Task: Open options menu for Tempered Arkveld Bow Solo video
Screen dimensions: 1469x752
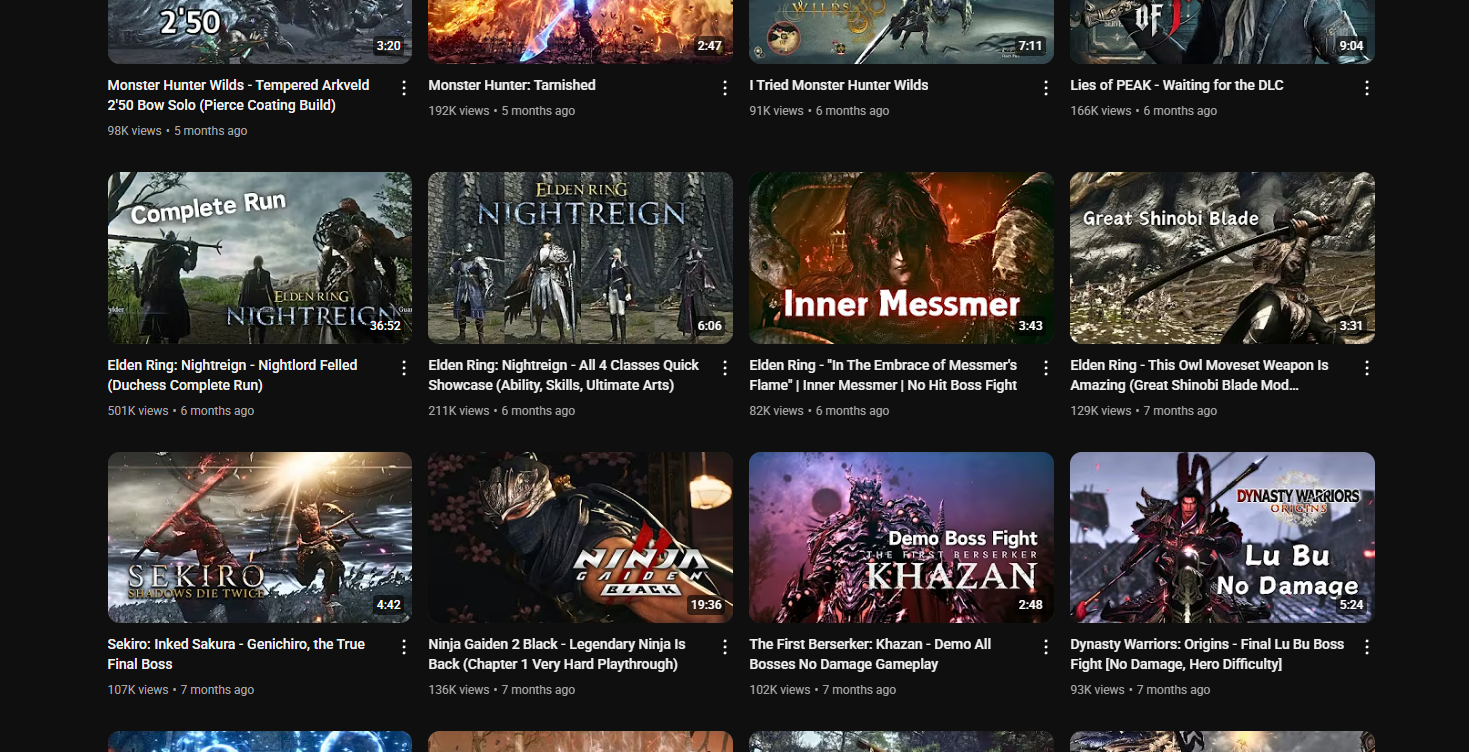Action: point(404,88)
